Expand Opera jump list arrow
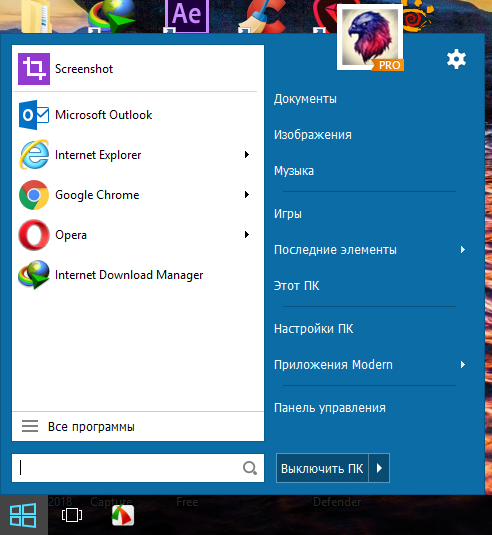The image size is (492, 535). click(247, 234)
